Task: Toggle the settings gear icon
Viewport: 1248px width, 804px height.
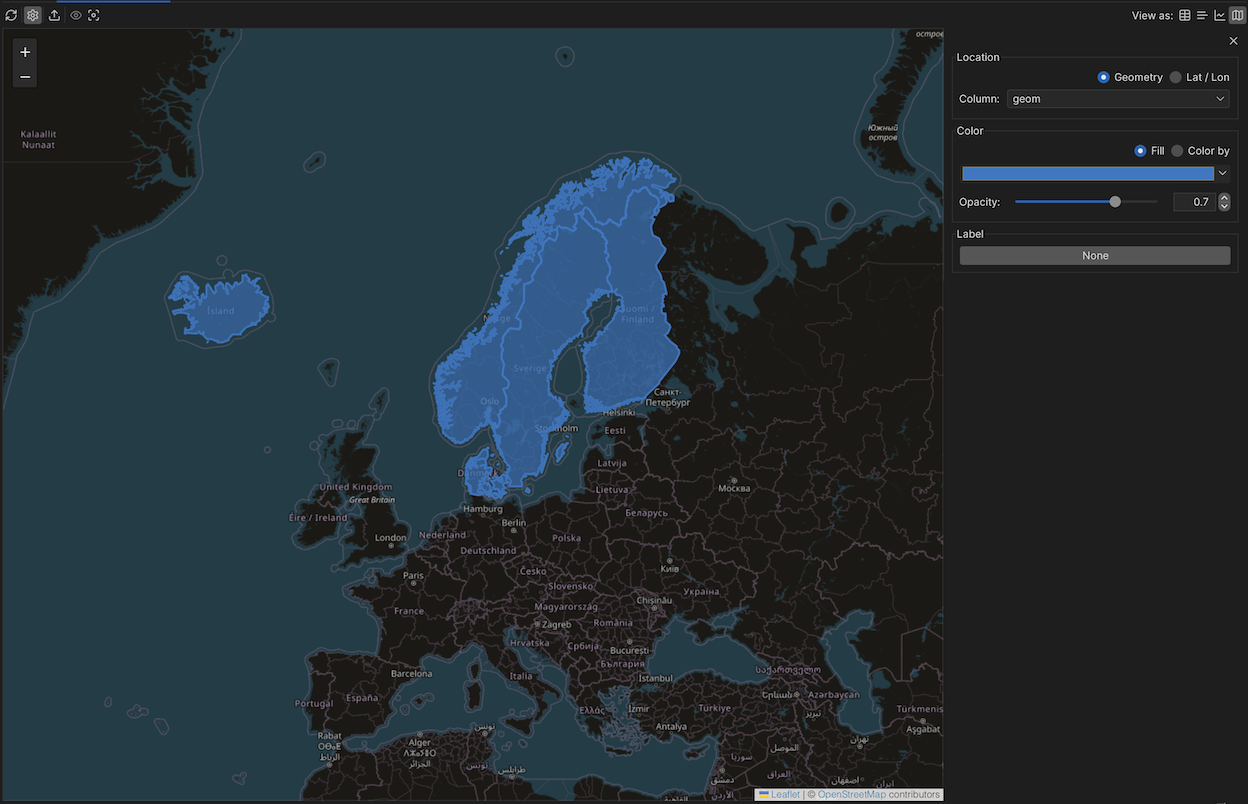Action: tap(33, 15)
